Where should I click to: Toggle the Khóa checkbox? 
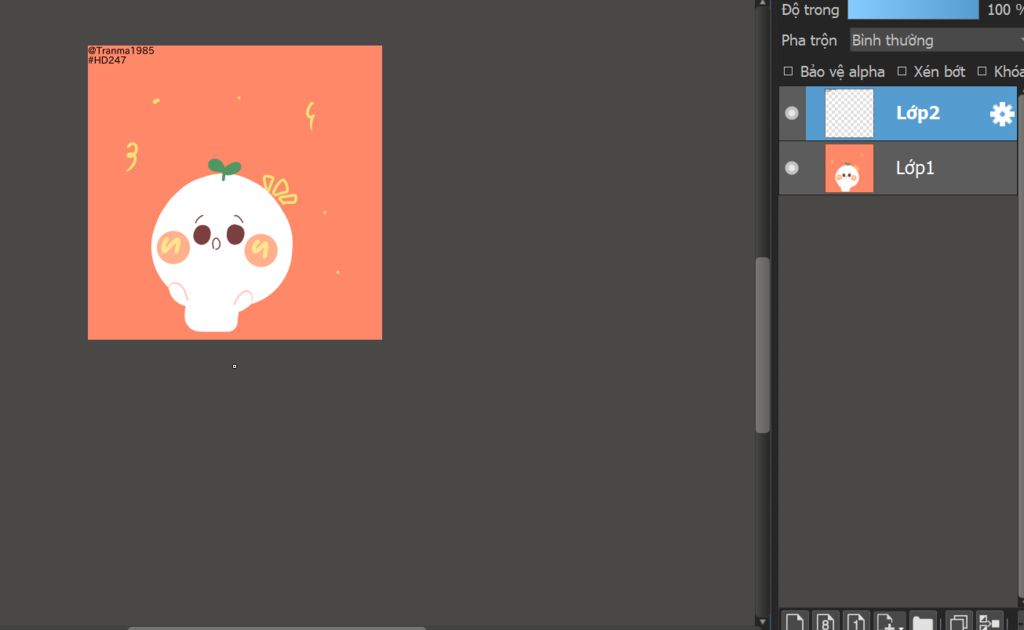point(982,71)
